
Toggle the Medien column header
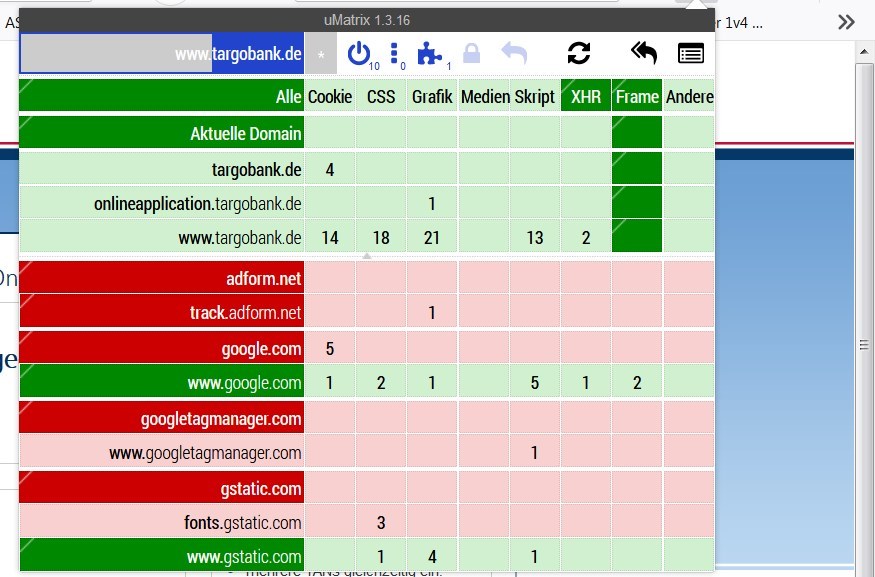pos(483,96)
